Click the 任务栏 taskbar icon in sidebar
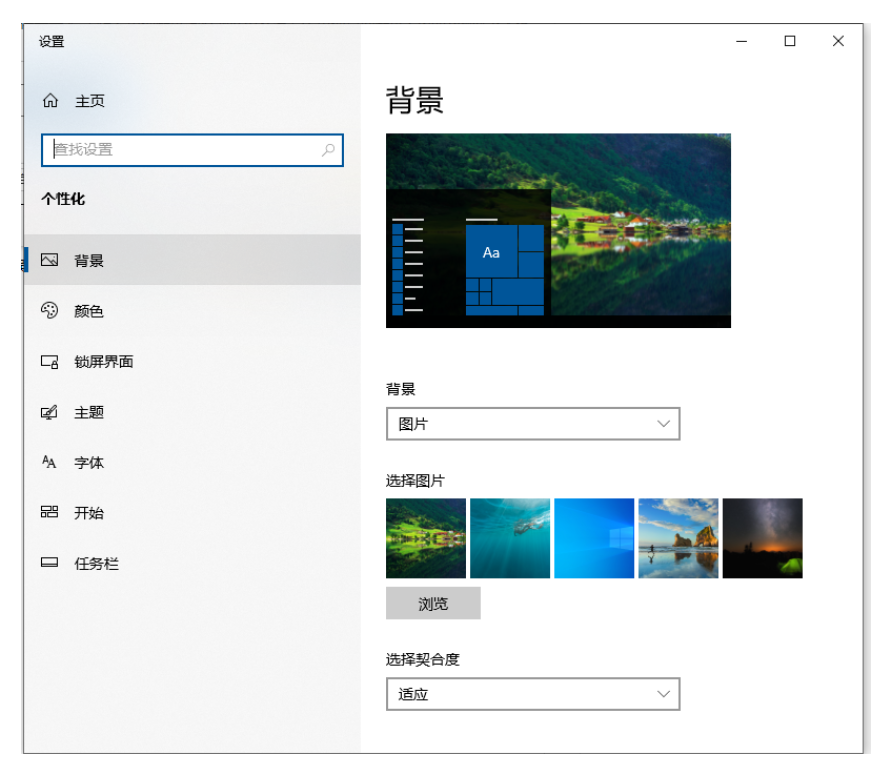Viewport: 888px width, 775px height. 48,562
